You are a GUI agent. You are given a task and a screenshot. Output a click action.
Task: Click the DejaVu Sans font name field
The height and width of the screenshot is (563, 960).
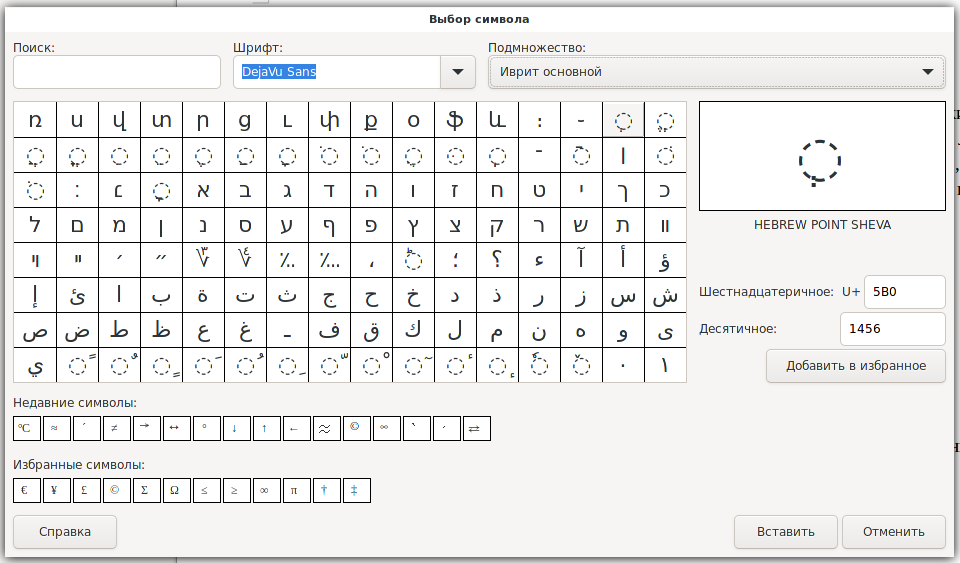(x=337, y=72)
